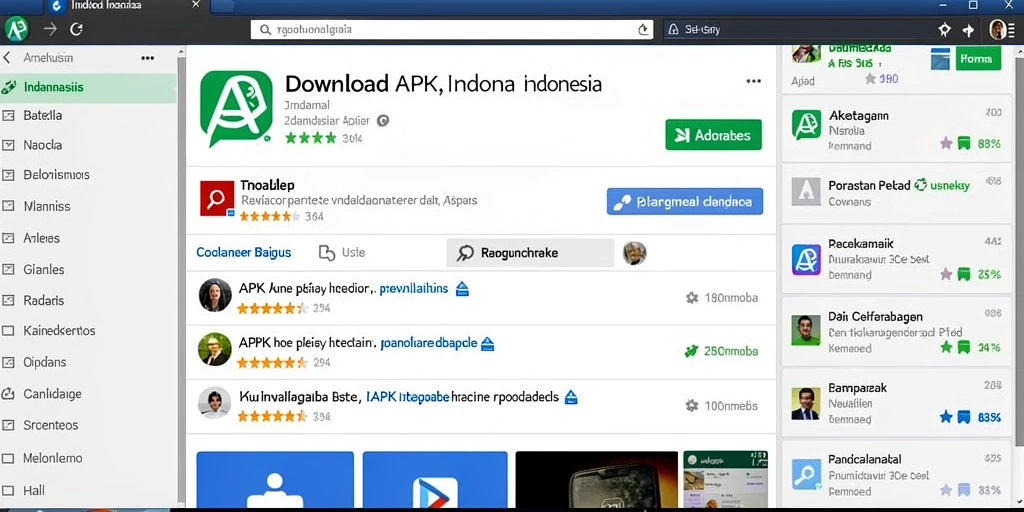Open the Pandcalanatal search app icon
Screen dimensions: 1024x512
806,475
